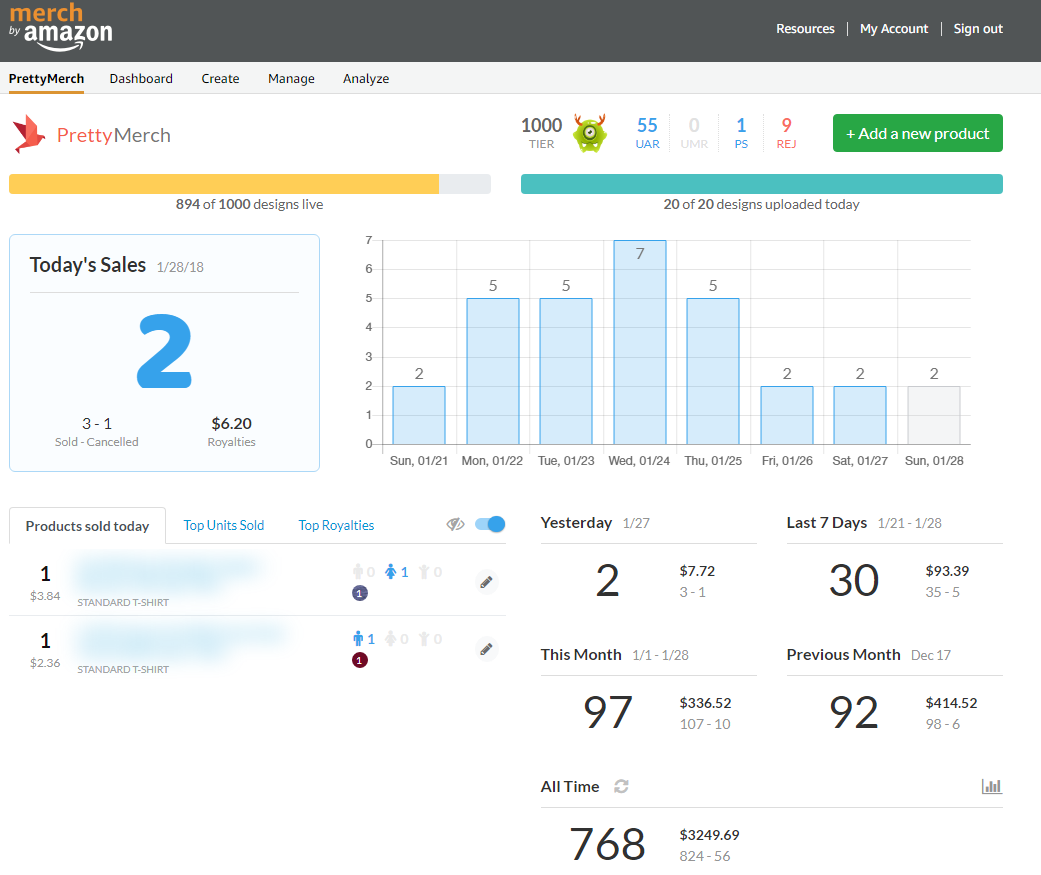Image resolution: width=1041 pixels, height=875 pixels.
Task: Click Last 7 Days total of 30
Action: (854, 580)
